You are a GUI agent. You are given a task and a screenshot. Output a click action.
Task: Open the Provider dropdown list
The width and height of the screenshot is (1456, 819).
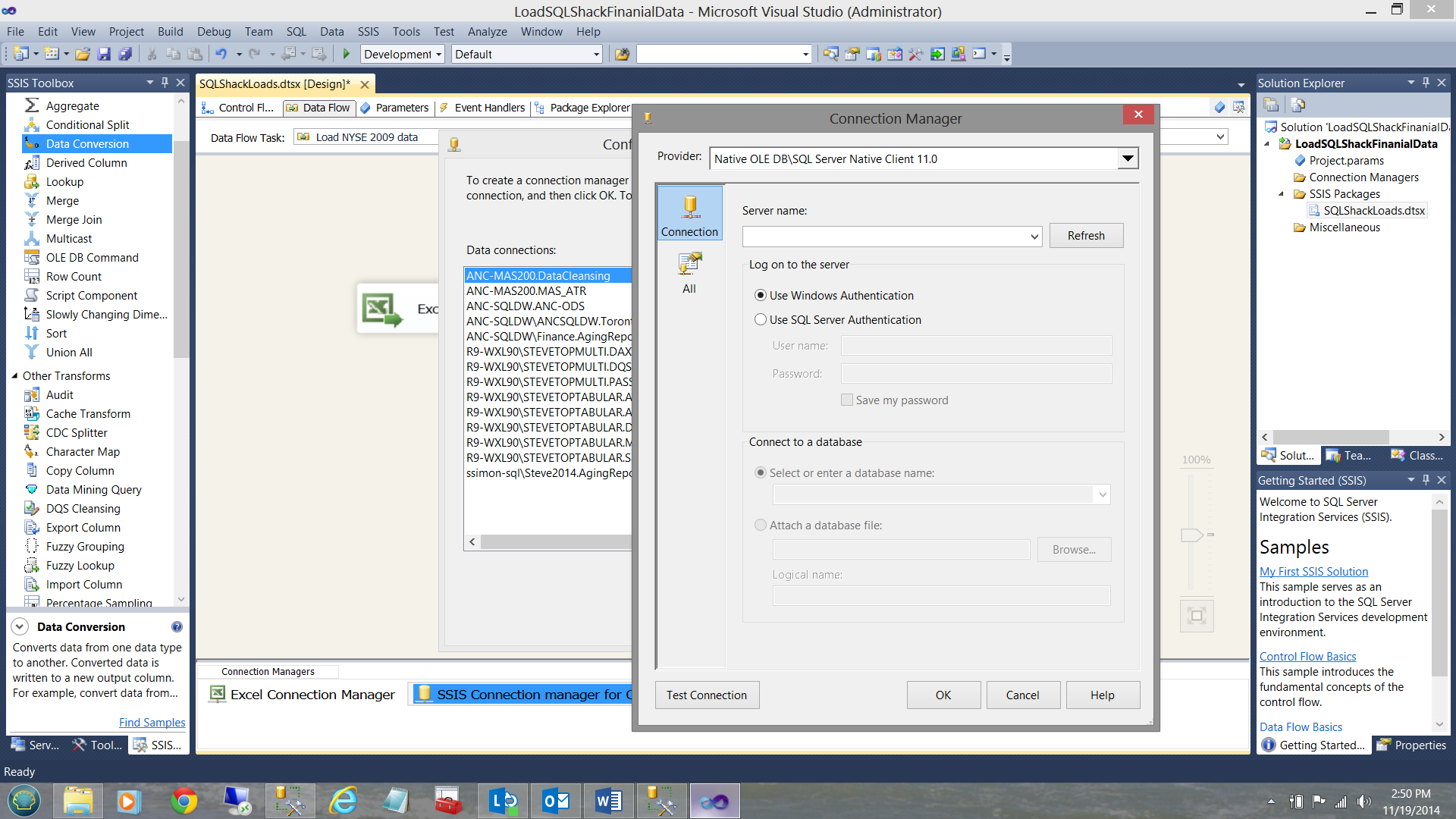[1128, 158]
